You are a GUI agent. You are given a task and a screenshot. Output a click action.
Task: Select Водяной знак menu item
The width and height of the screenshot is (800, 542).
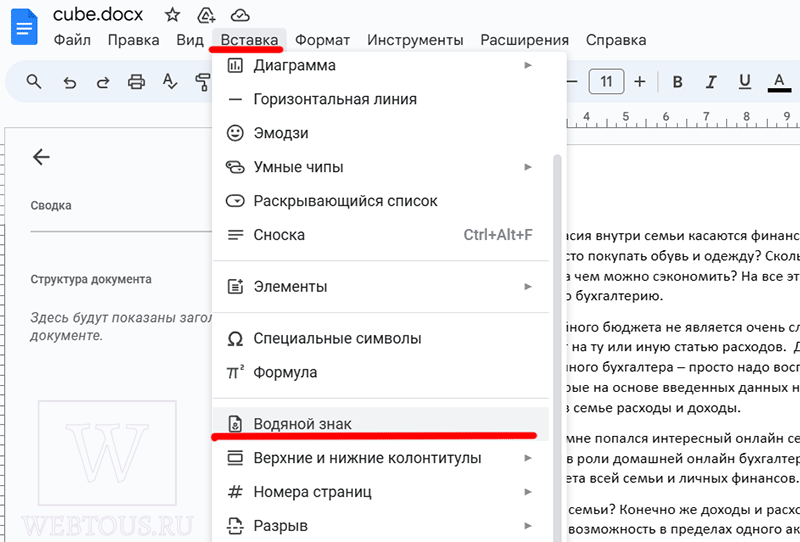click(381, 424)
